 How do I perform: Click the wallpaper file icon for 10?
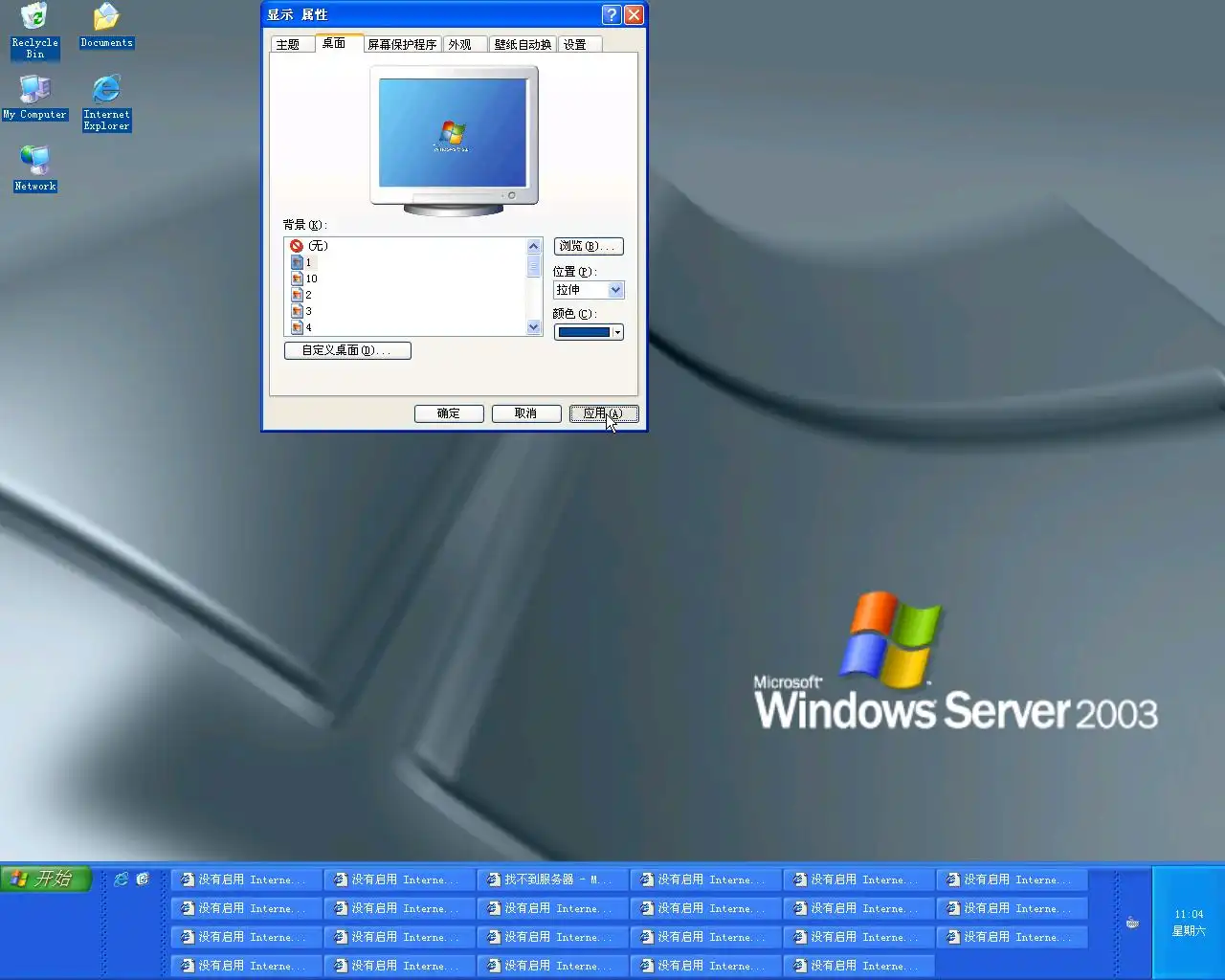297,278
